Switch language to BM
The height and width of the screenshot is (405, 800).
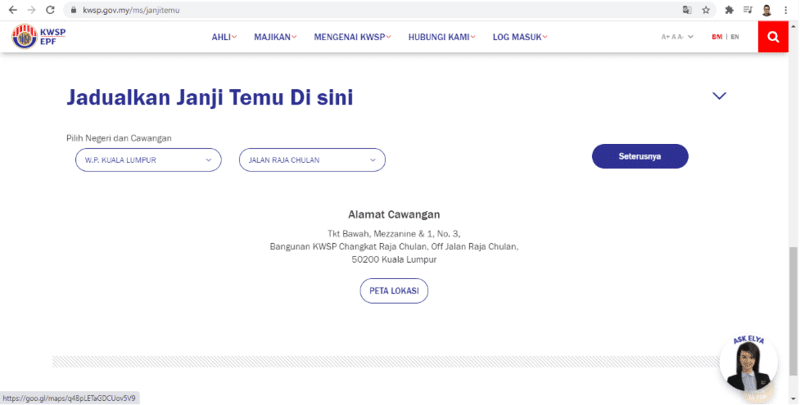click(x=716, y=37)
